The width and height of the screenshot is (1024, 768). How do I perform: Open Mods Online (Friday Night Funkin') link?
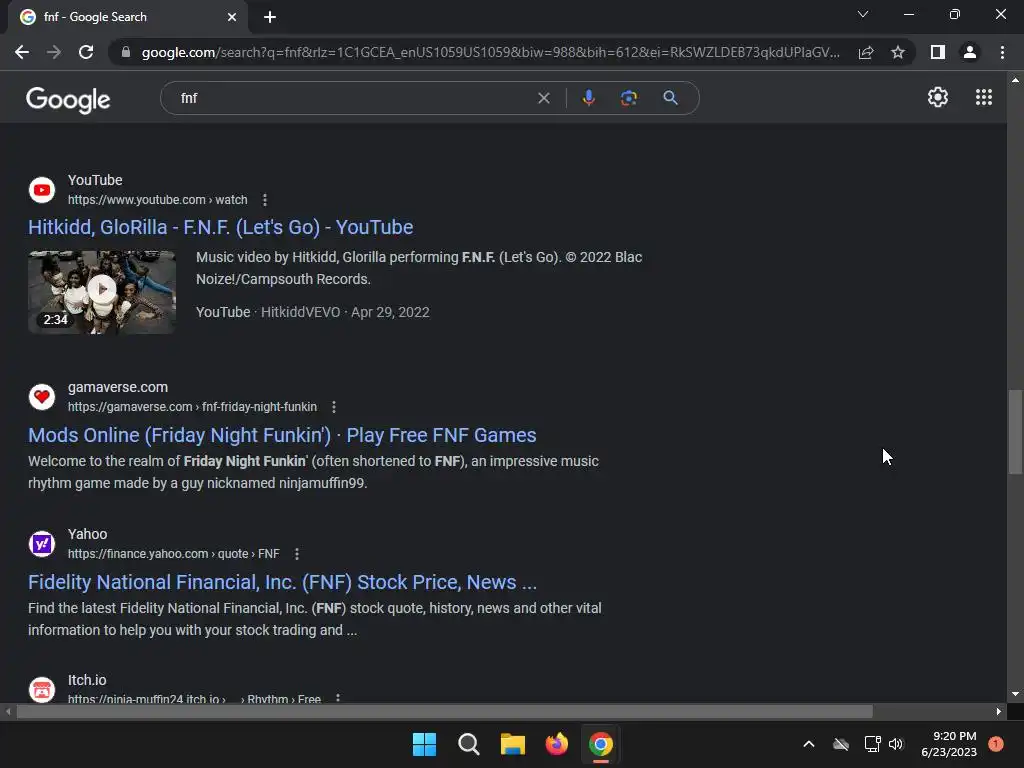282,435
